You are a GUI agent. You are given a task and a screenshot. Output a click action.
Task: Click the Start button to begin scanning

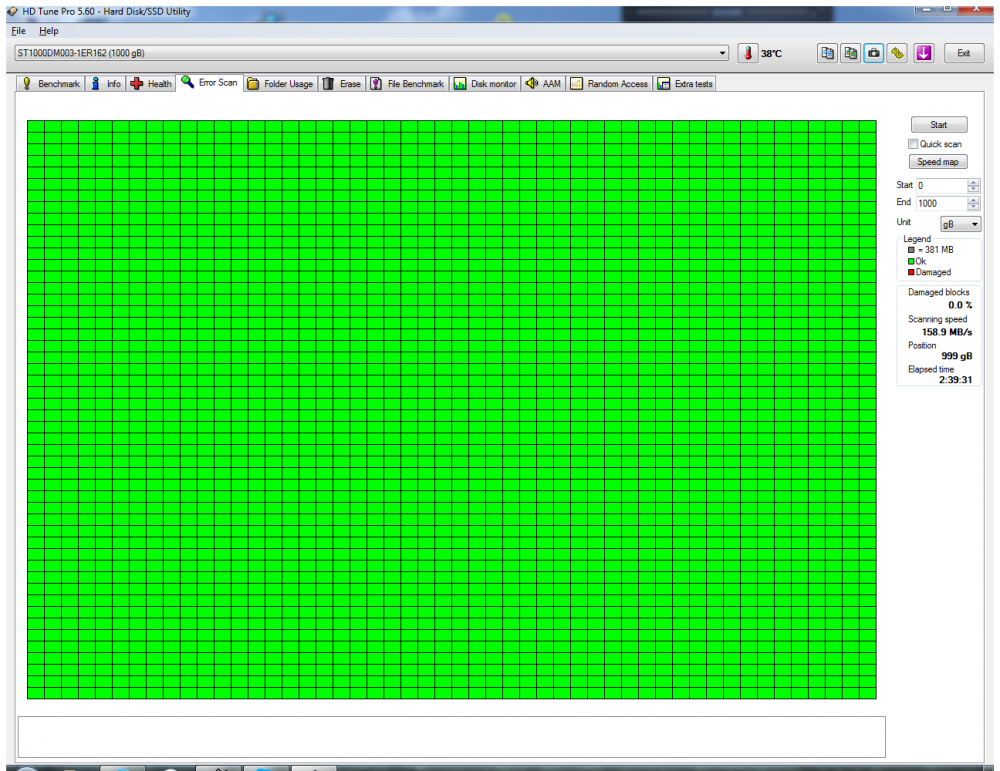(938, 124)
